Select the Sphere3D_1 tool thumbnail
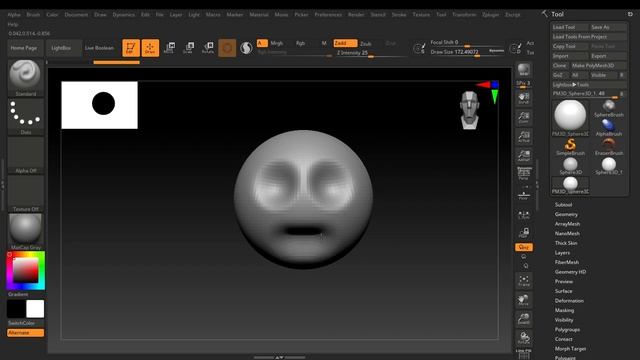Viewport: 640px width, 360px height. click(609, 166)
